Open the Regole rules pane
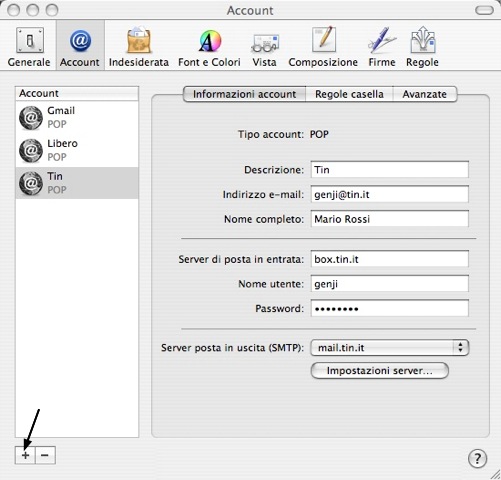 pos(422,47)
